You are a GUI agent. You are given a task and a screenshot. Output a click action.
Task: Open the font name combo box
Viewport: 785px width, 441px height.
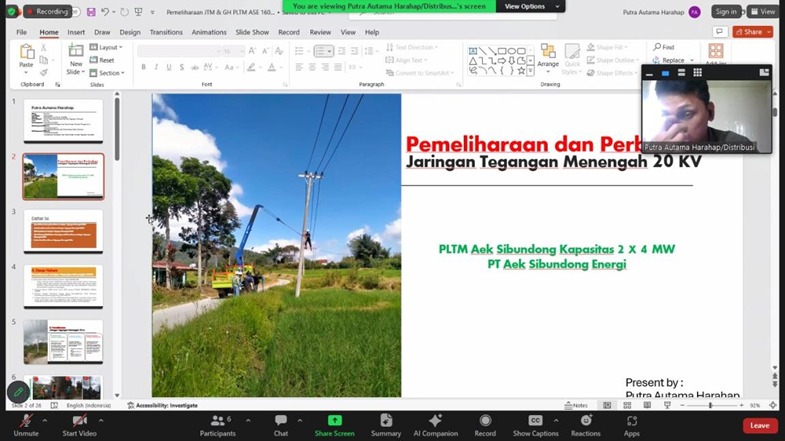179,51
